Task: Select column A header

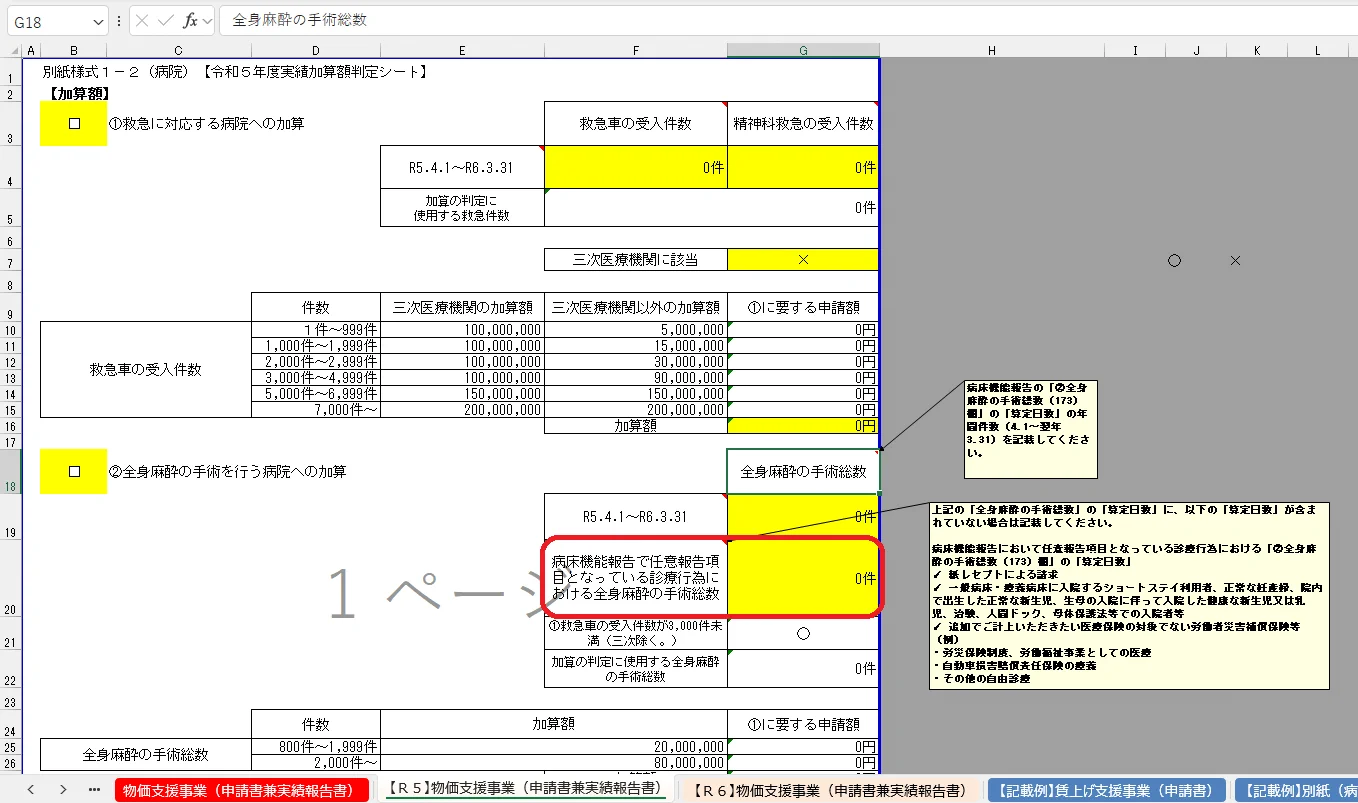Action: [30, 51]
